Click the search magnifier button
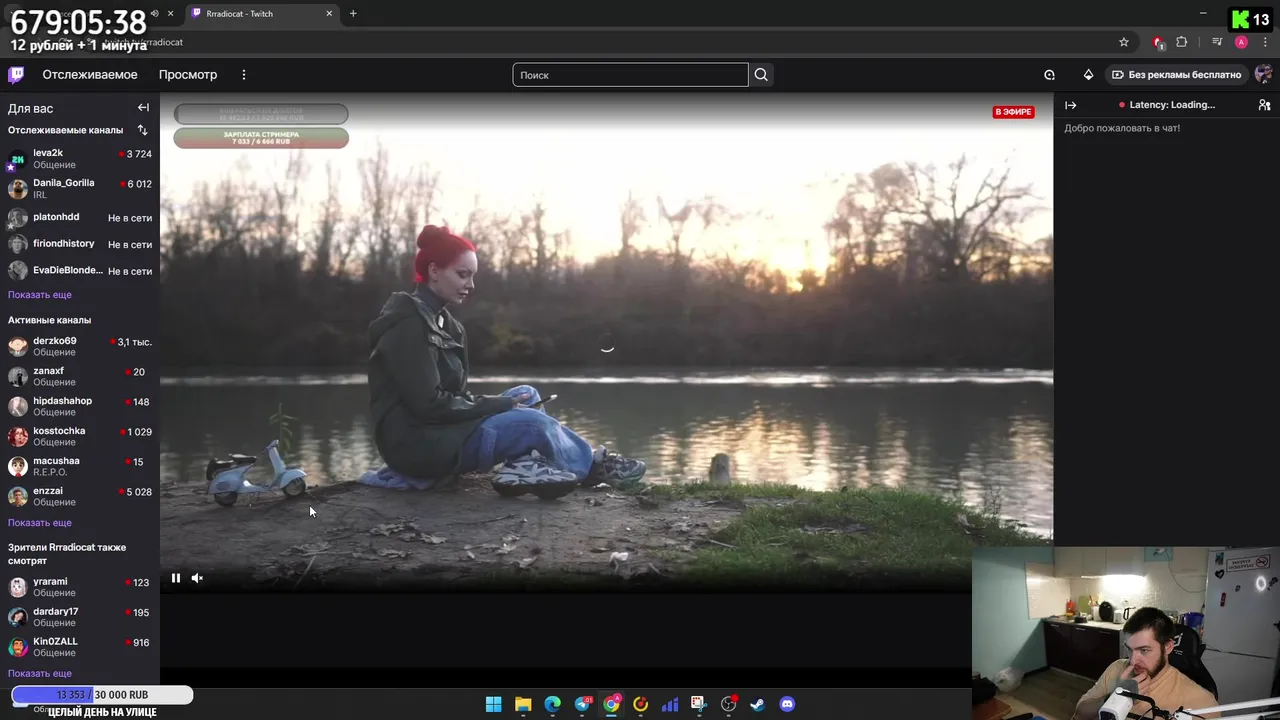Viewport: 1280px width, 720px height. [x=761, y=75]
